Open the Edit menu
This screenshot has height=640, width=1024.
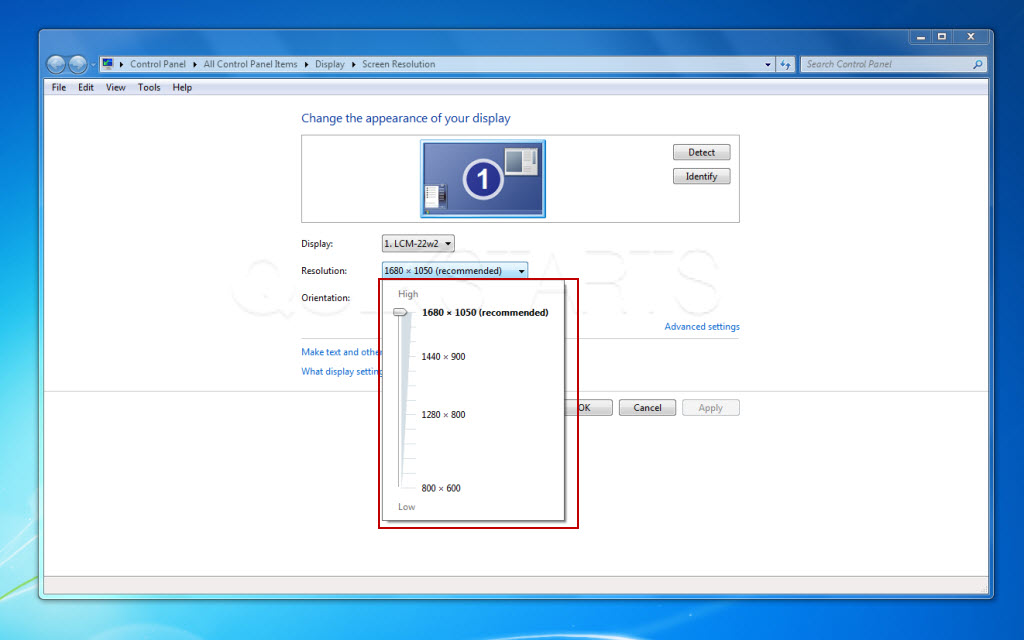(x=86, y=88)
